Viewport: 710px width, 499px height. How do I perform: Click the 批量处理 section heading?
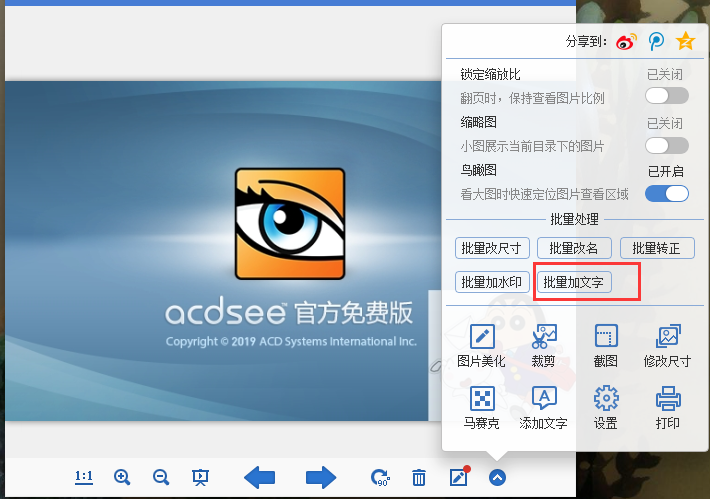[574, 220]
